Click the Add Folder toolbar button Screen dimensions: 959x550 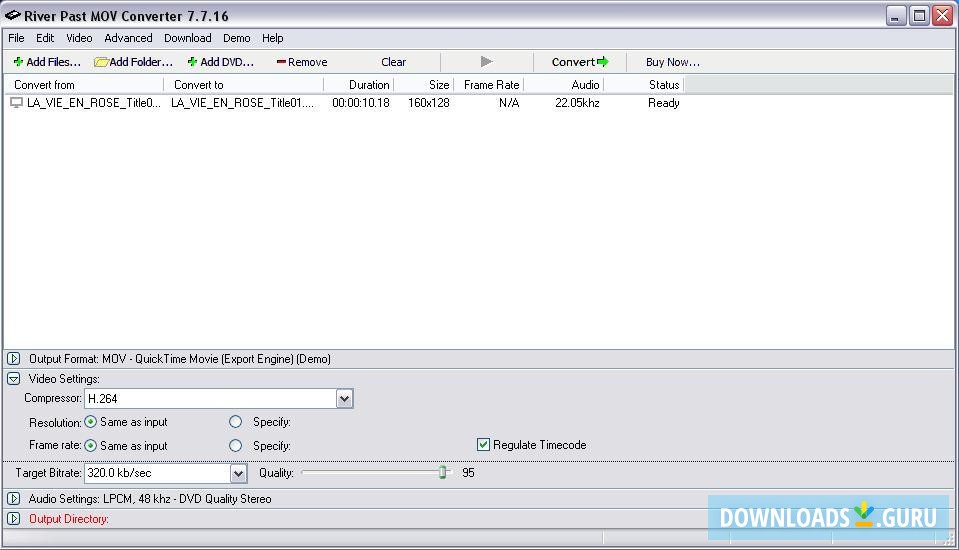133,62
